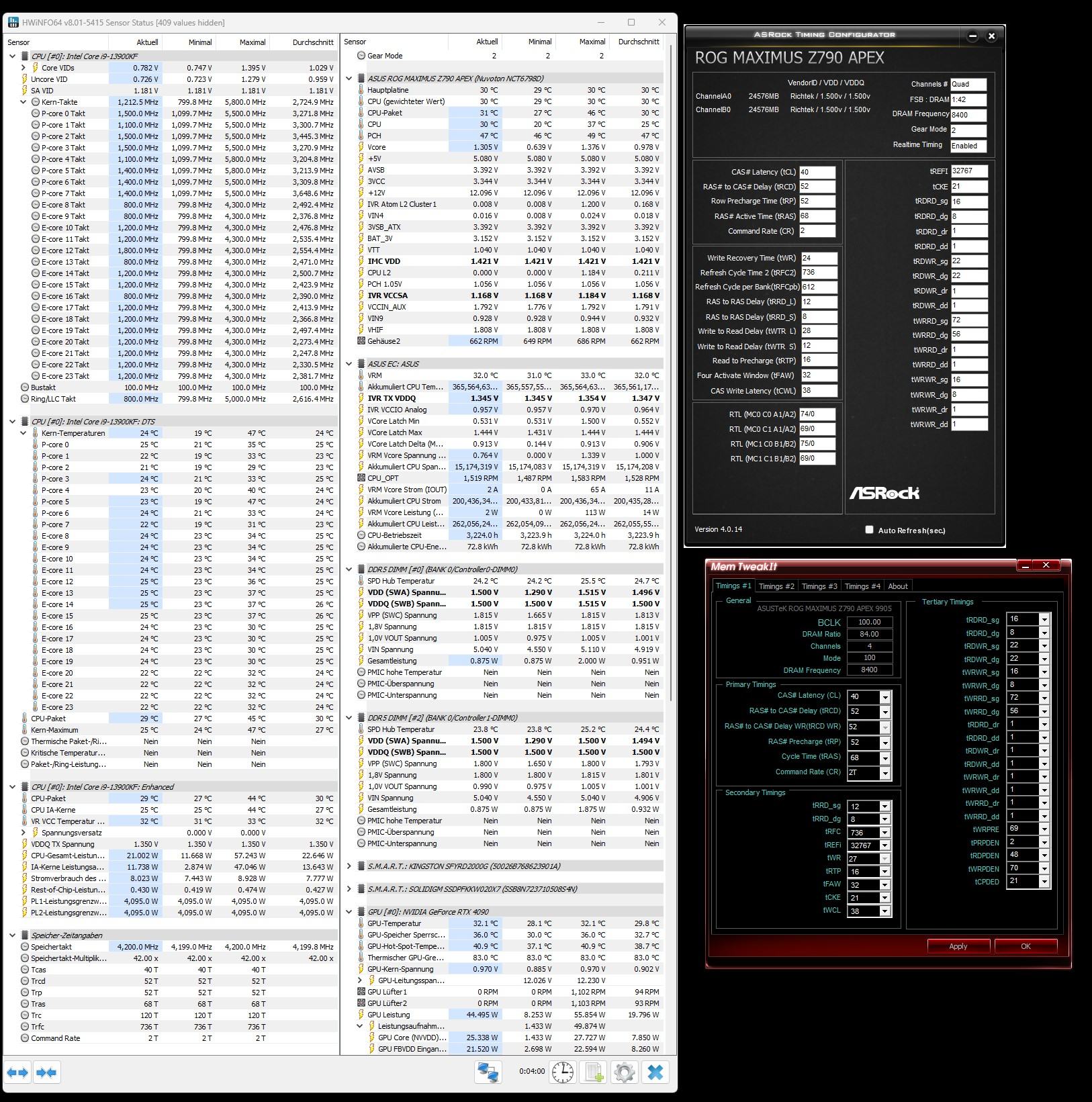
Task: Click the DDR5 DIMM [#0] module icon
Action: pos(361,569)
